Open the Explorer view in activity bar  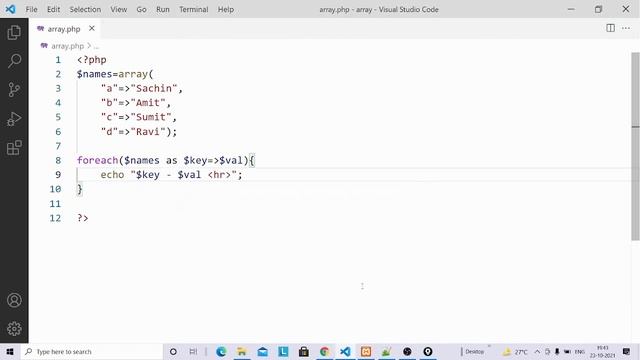tap(14, 32)
